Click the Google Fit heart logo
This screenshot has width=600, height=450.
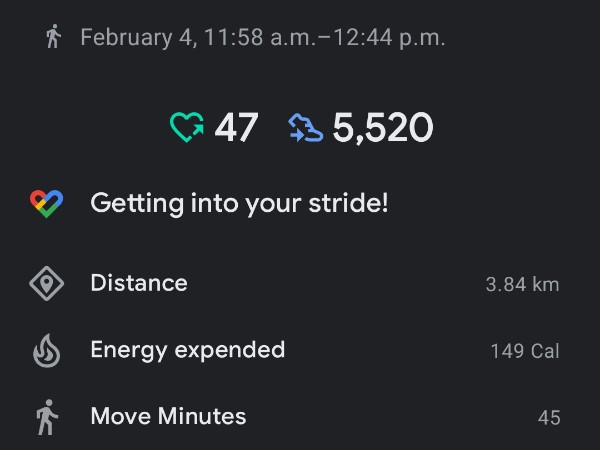46,204
